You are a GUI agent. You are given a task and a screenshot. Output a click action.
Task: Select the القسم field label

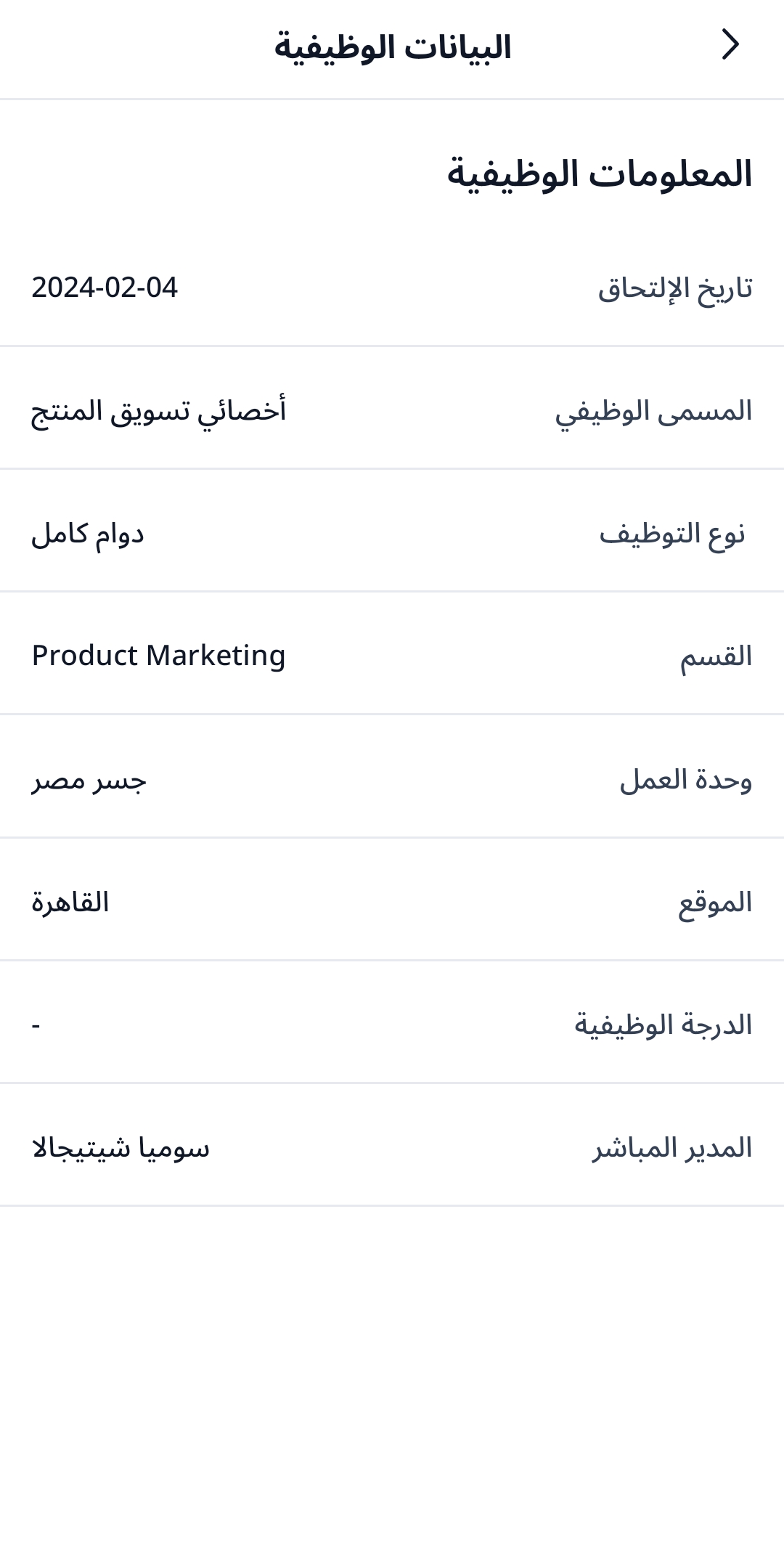pyautogui.click(x=716, y=656)
